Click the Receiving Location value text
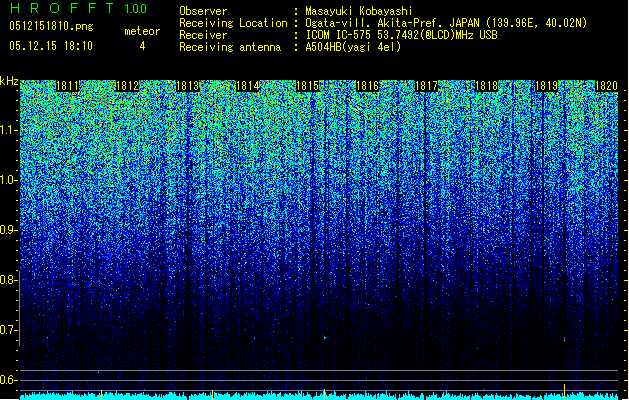The width and height of the screenshot is (629, 400). point(446,23)
